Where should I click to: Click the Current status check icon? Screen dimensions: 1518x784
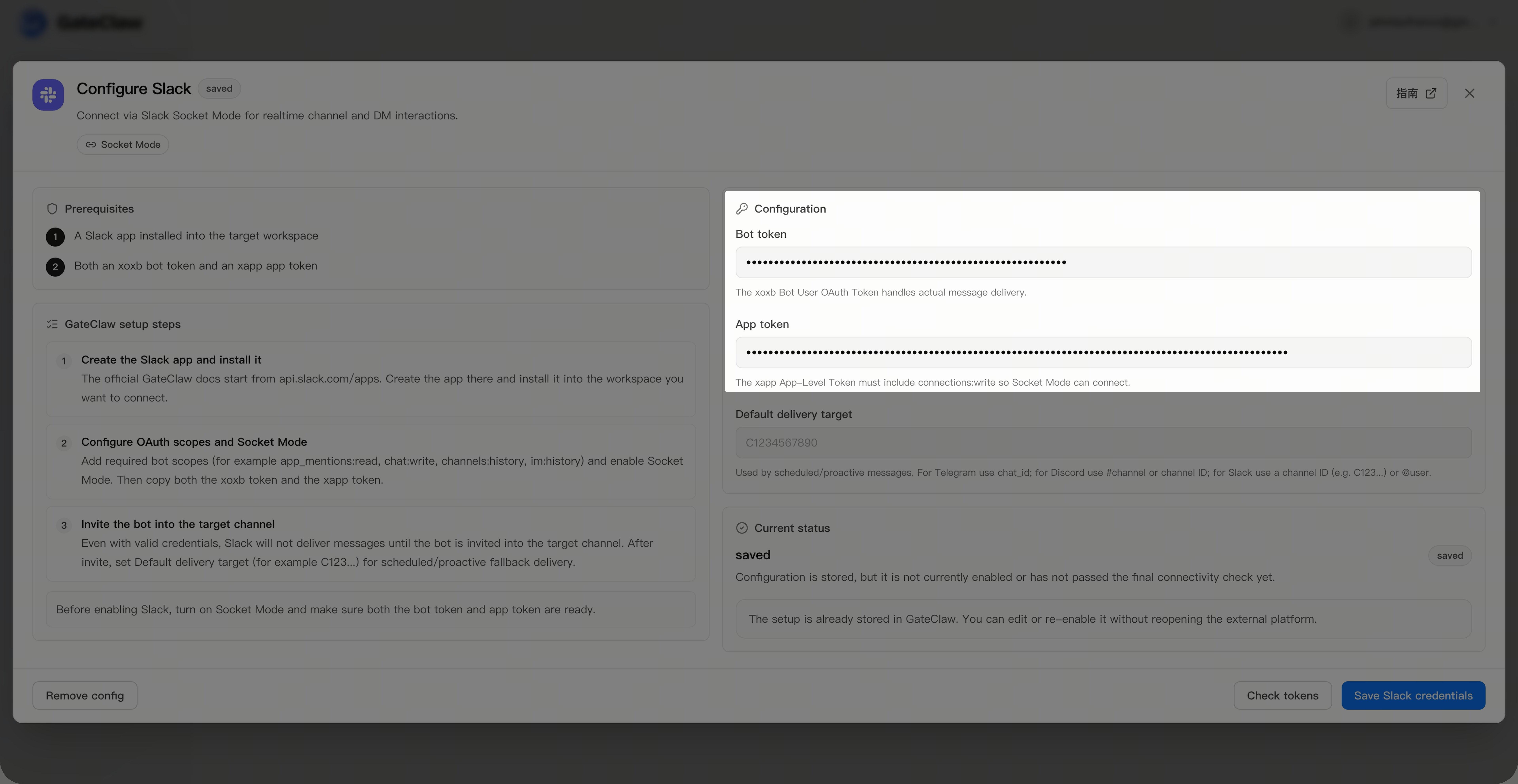coord(742,528)
